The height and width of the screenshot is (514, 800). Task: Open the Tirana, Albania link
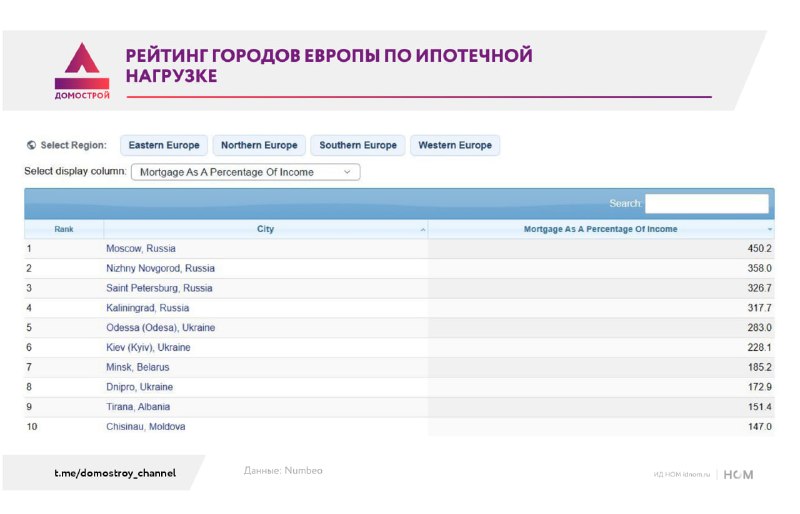pyautogui.click(x=138, y=407)
